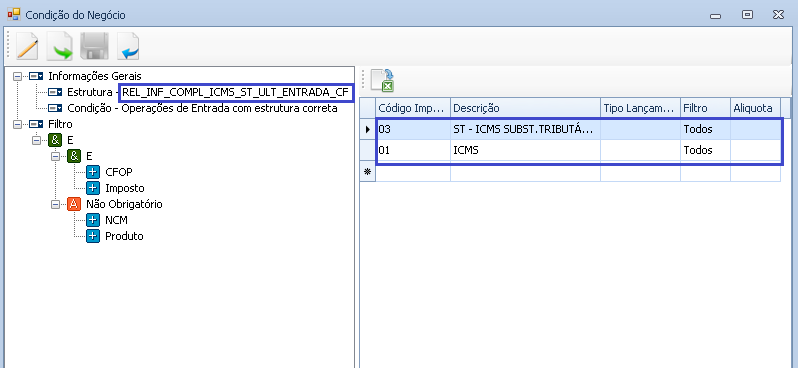The height and width of the screenshot is (368, 798).
Task: Click the pencil edit icon in toolbar
Action: point(27,46)
